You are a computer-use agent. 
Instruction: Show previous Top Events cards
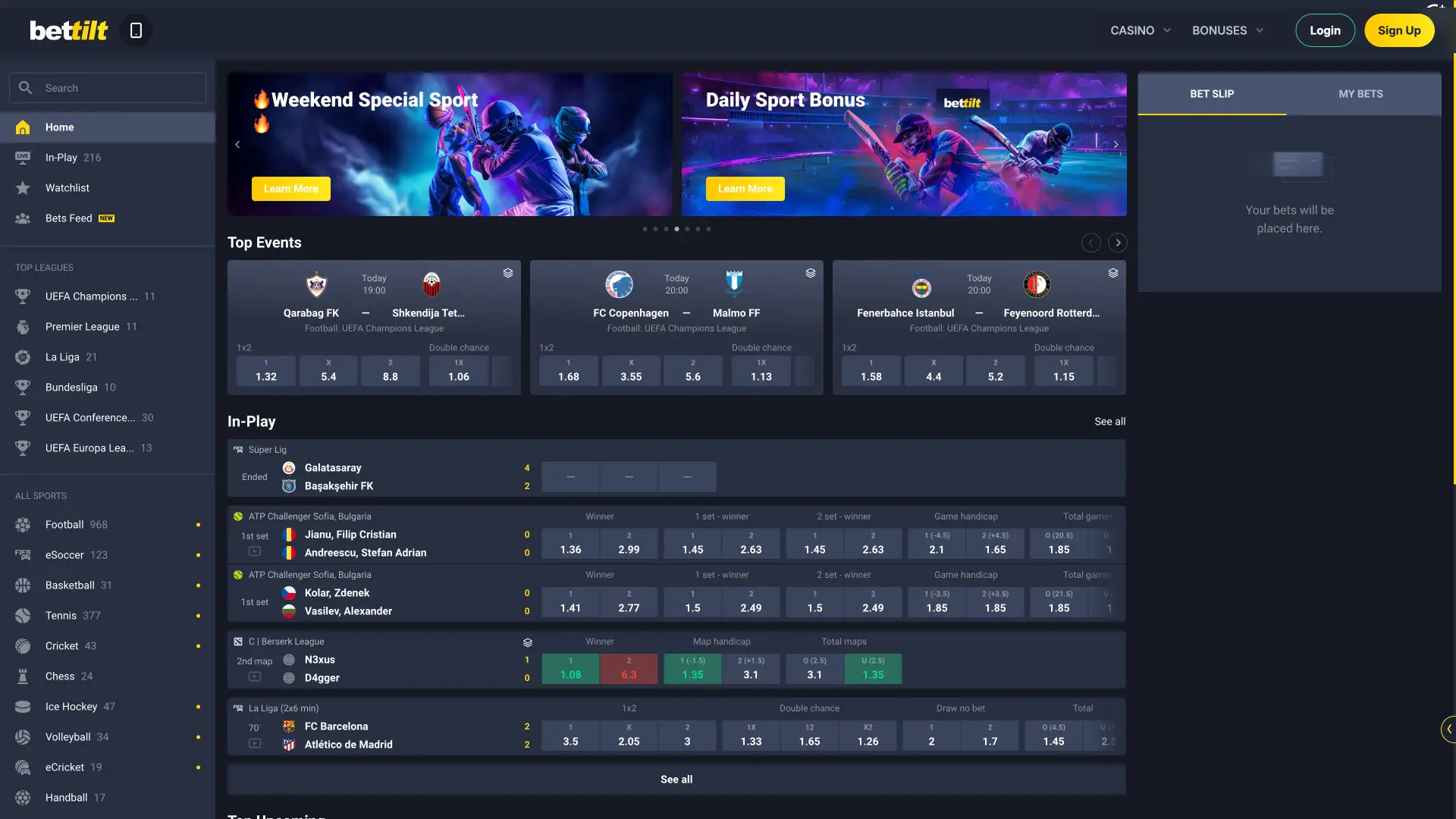1091,243
